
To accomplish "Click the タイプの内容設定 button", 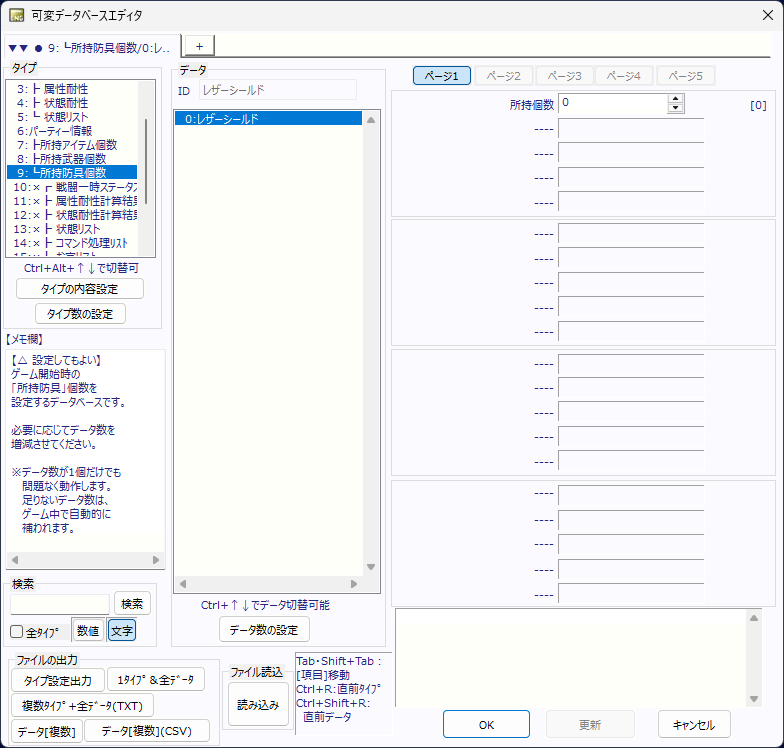I will click(80, 289).
